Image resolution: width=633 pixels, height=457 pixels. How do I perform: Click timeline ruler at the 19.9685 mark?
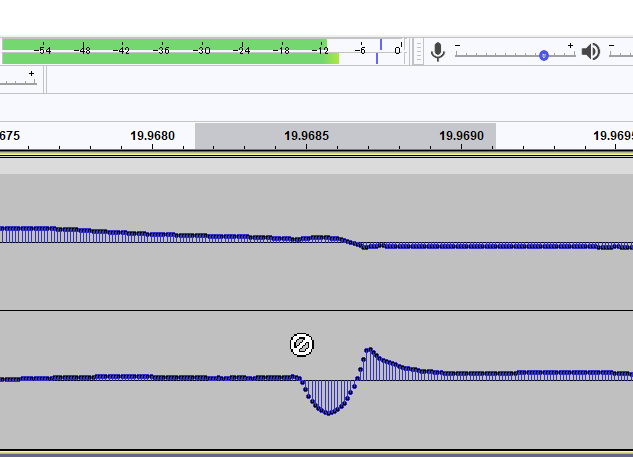click(306, 136)
